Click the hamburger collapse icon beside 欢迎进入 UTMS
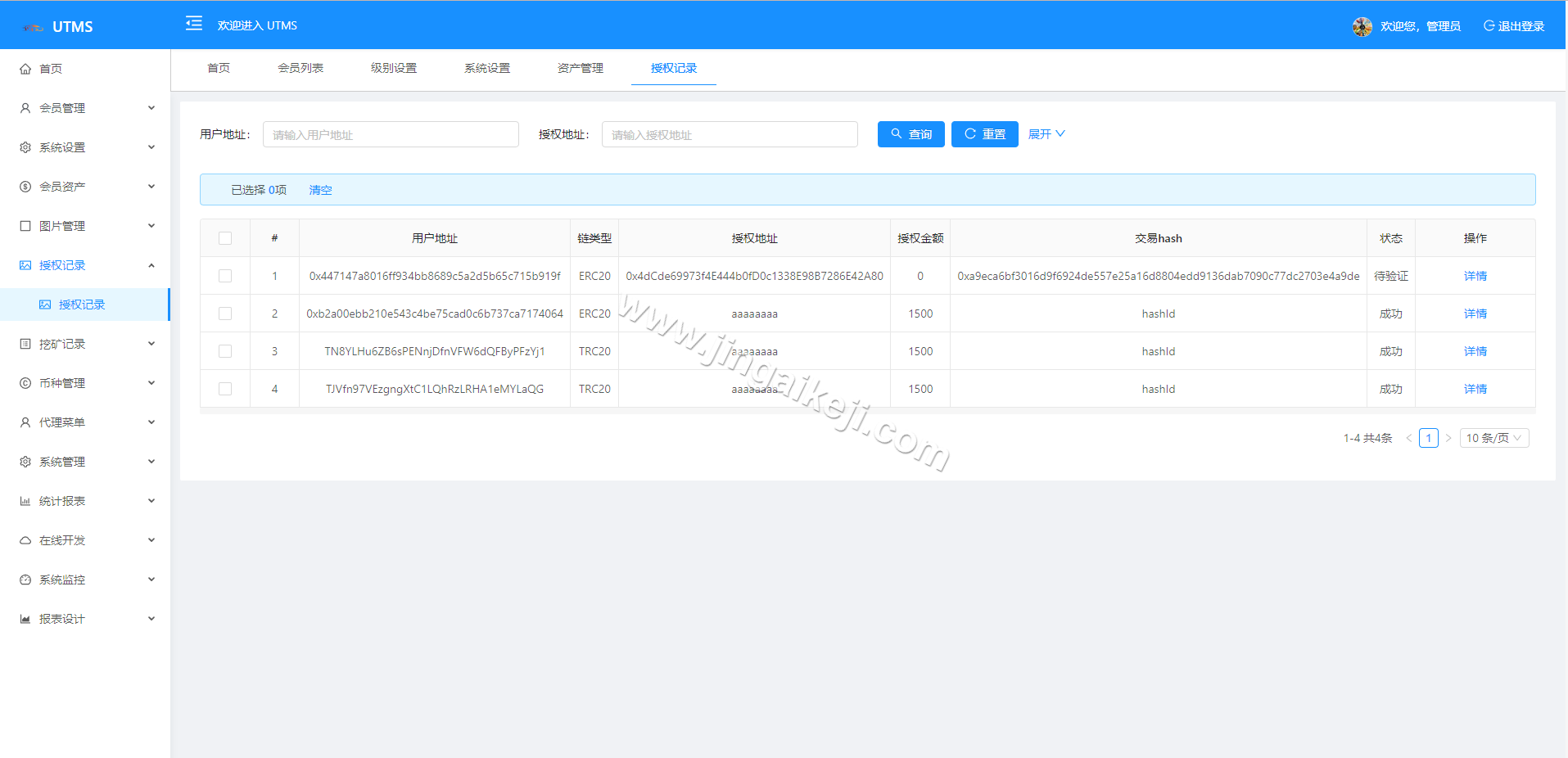 pyautogui.click(x=193, y=24)
